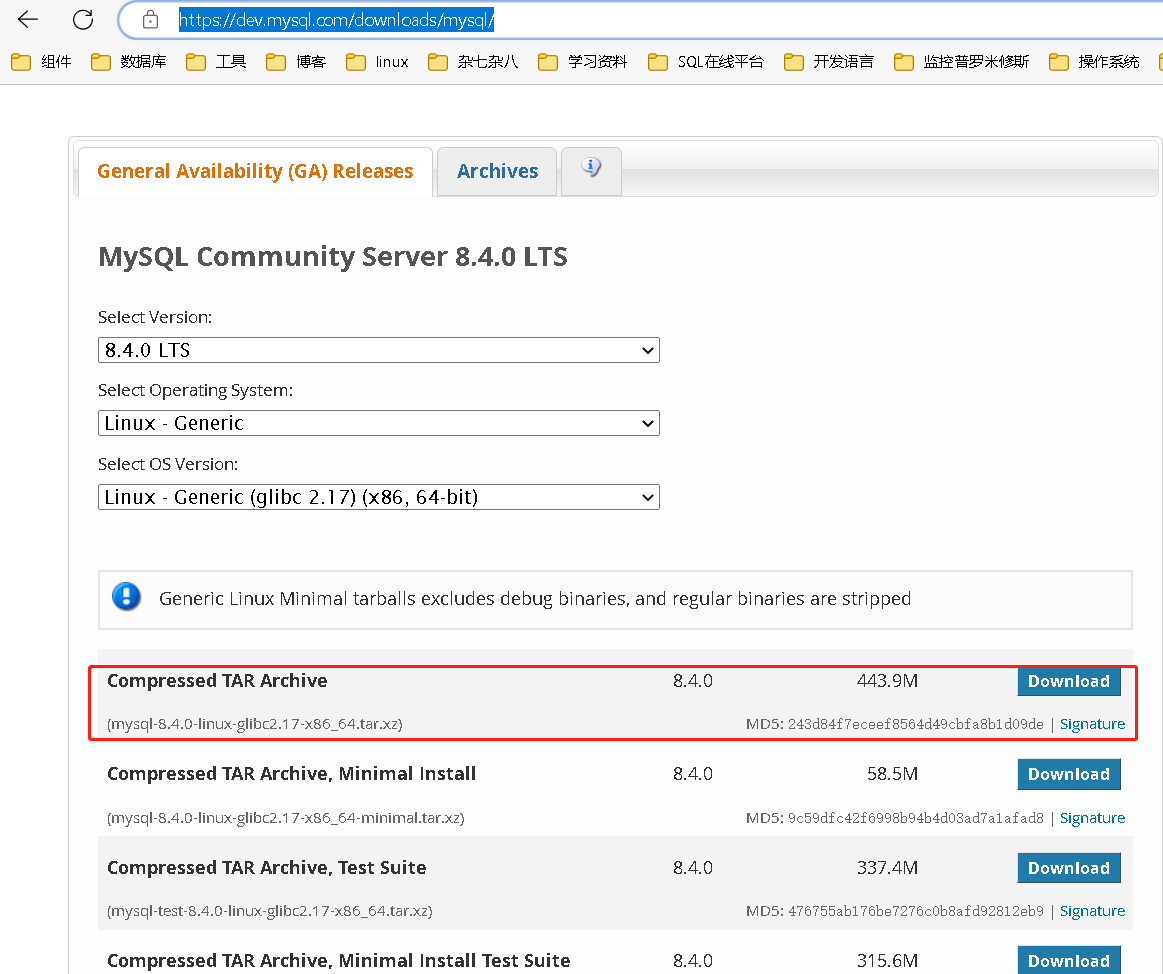Go back with the browser back arrow
The image size is (1163, 974).
tap(27, 19)
